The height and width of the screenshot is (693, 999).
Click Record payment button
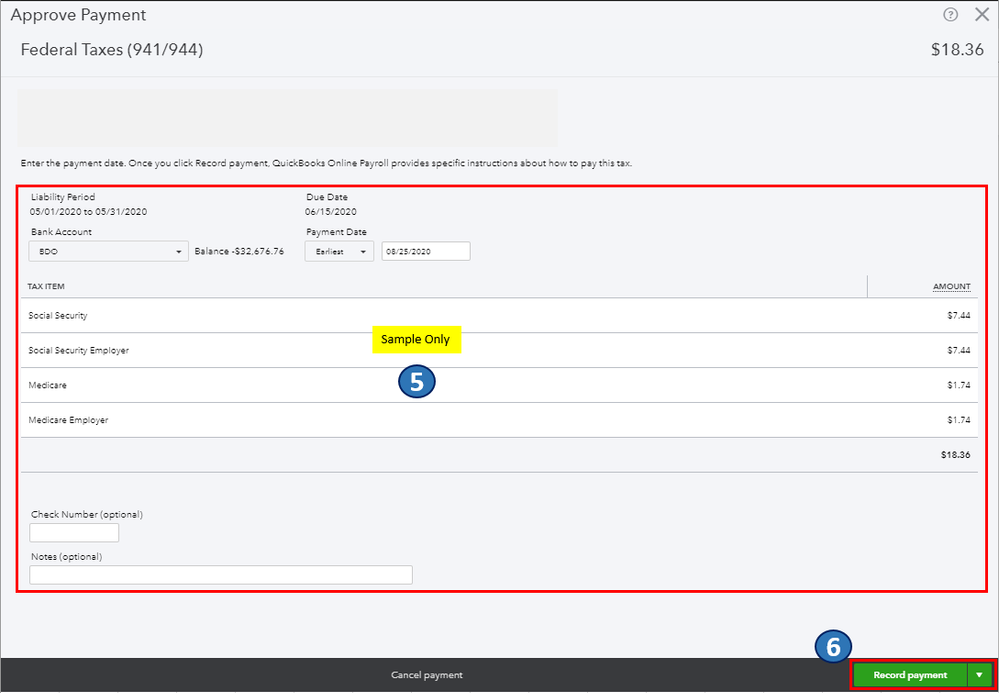tap(910, 675)
